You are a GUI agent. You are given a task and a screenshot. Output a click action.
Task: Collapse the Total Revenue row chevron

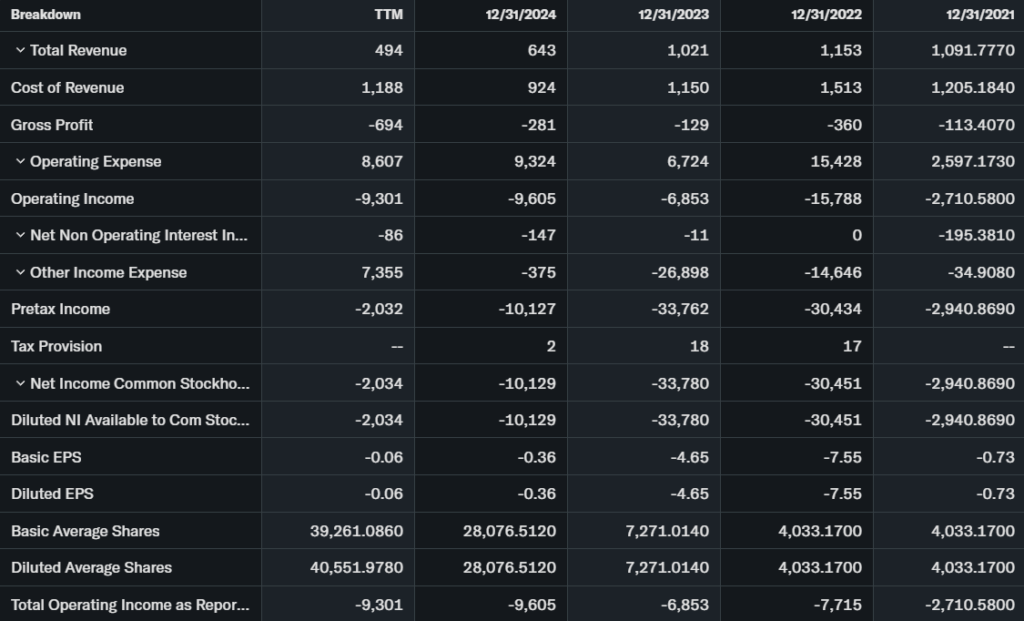coord(20,50)
